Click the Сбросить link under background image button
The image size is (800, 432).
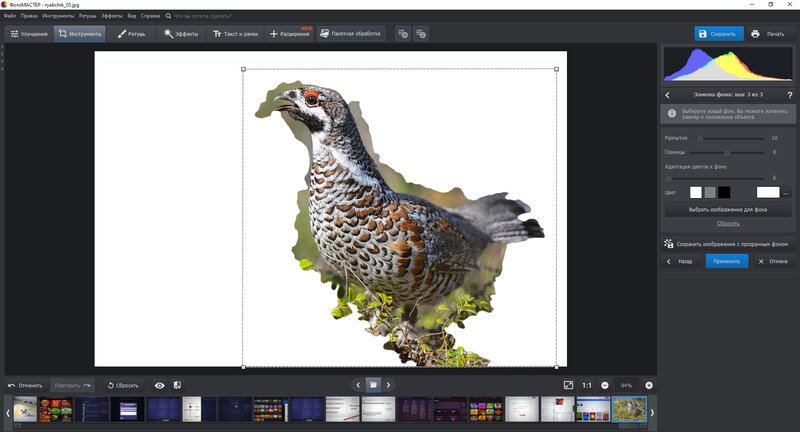pos(728,223)
